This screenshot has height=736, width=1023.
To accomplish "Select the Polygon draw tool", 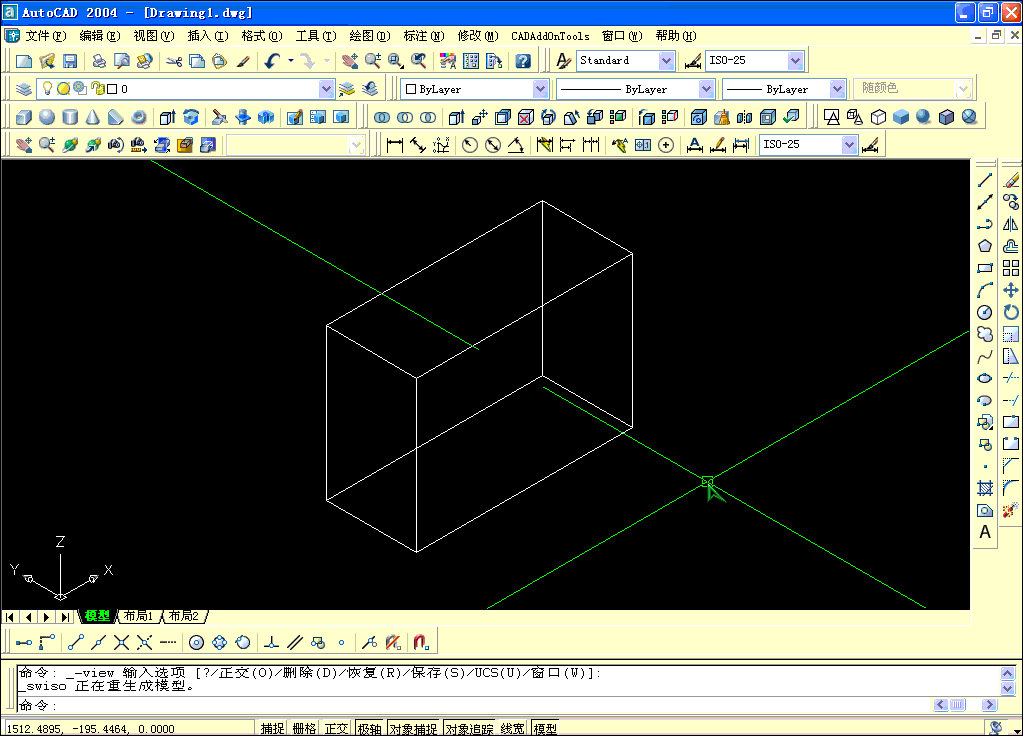I will point(985,247).
